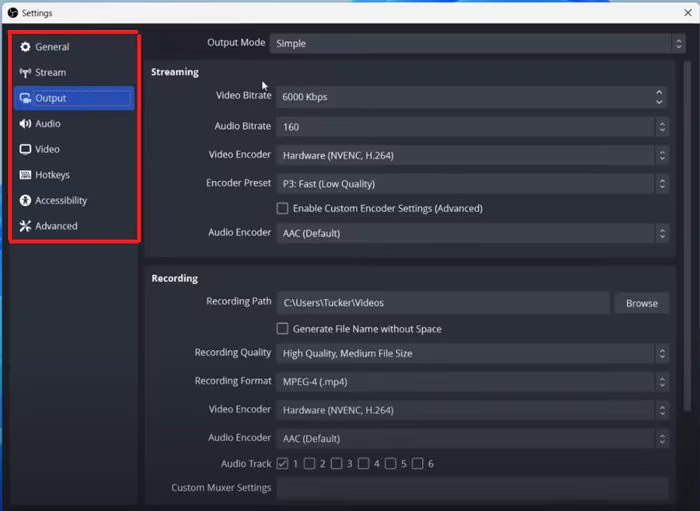Click the Accessibility person icon

click(26, 201)
